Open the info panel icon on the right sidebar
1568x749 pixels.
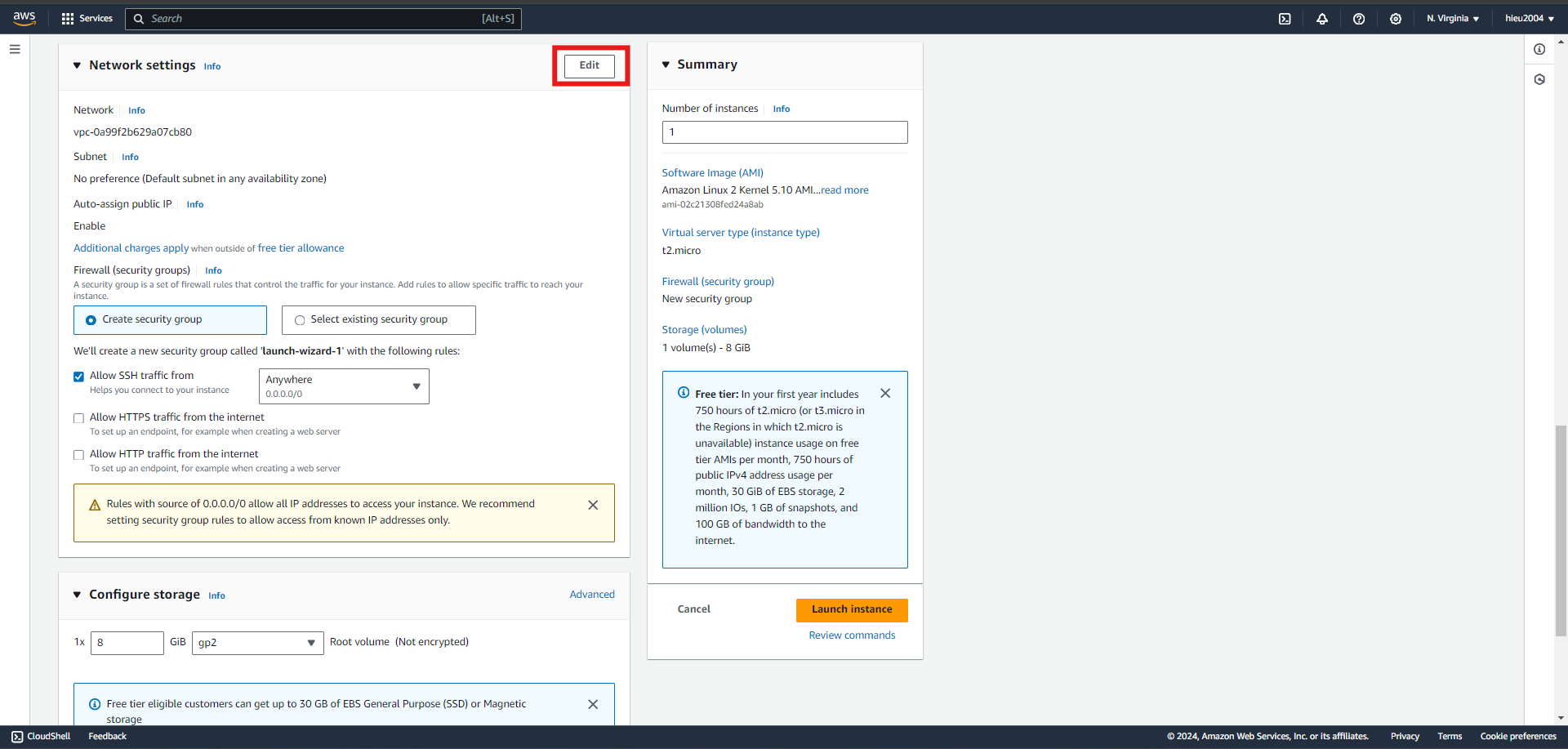click(x=1539, y=49)
